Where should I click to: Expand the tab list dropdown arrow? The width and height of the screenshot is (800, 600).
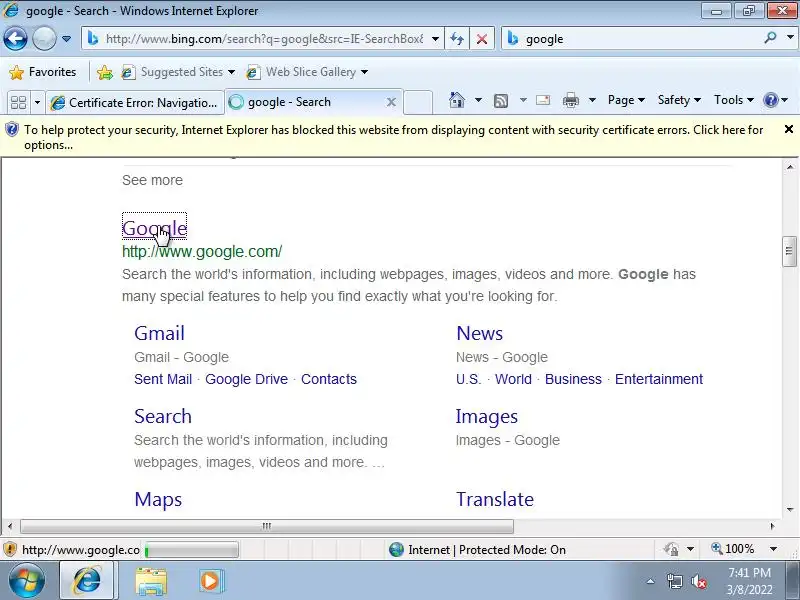37,103
